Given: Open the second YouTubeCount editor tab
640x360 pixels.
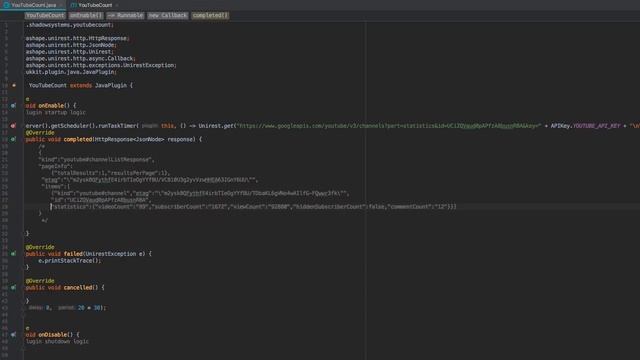Looking at the screenshot, I should (x=94, y=5).
